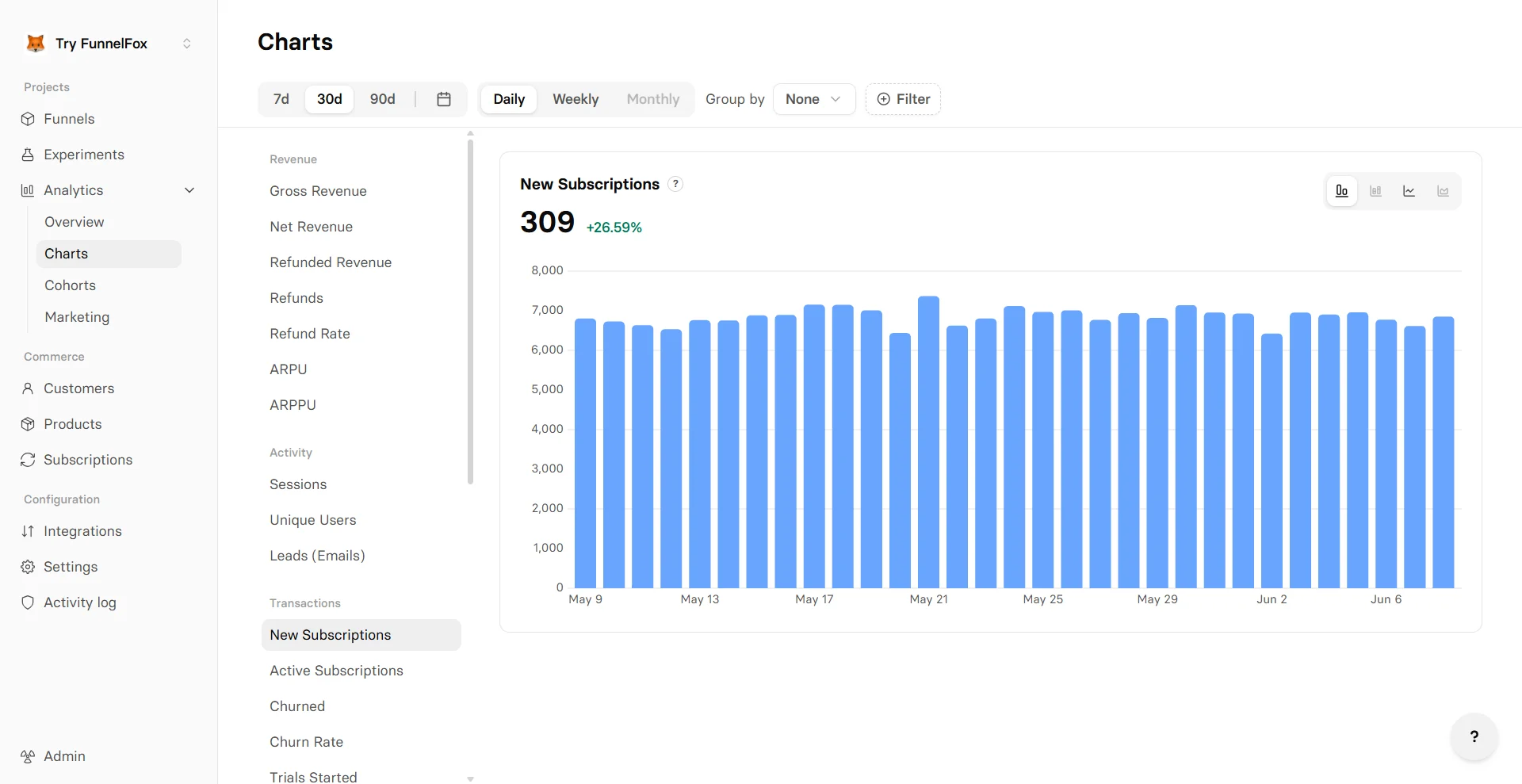Click New Subscriptions help question icon
The image size is (1522, 784).
tap(675, 184)
